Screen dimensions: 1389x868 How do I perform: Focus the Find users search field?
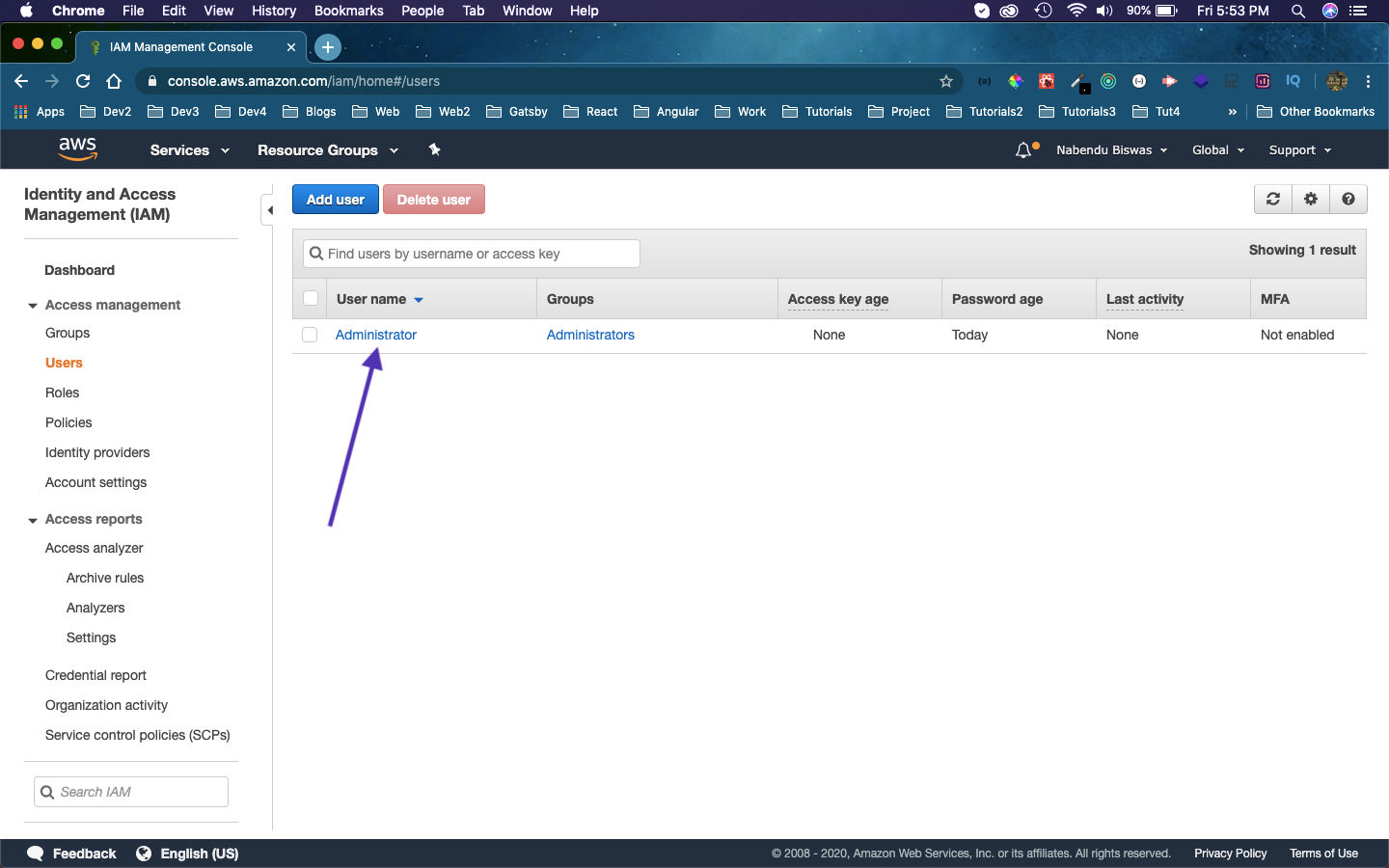click(x=472, y=254)
